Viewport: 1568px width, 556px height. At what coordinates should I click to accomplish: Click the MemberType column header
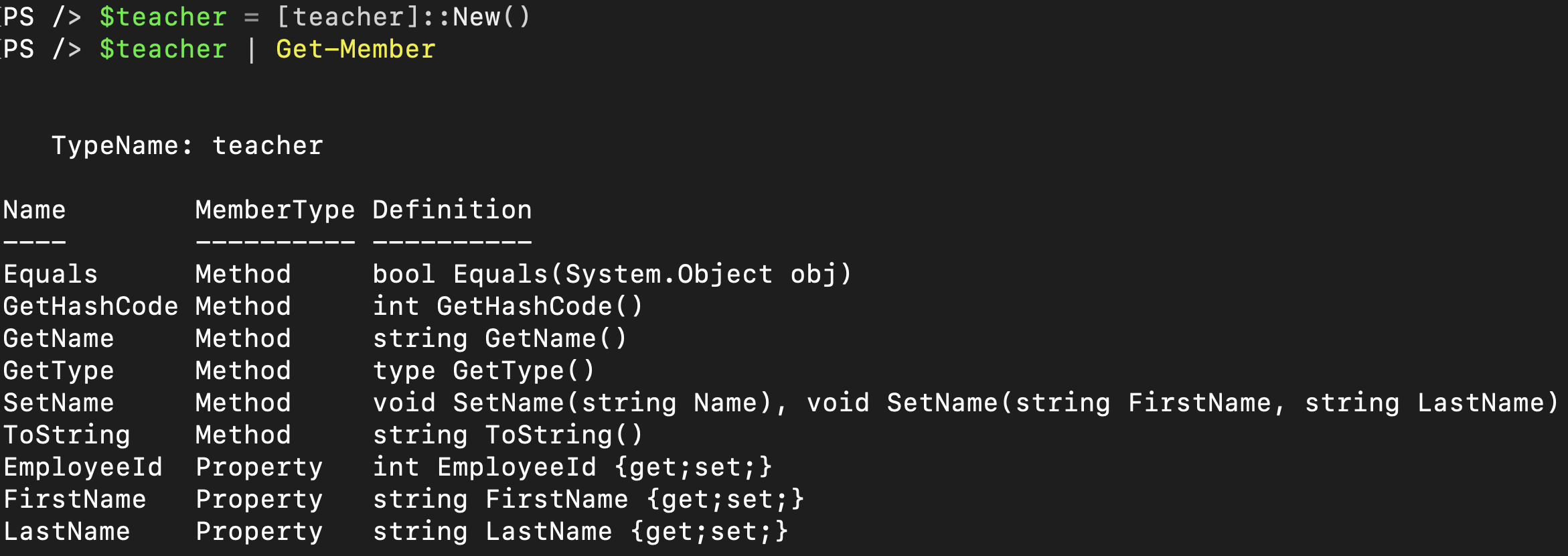click(x=275, y=210)
